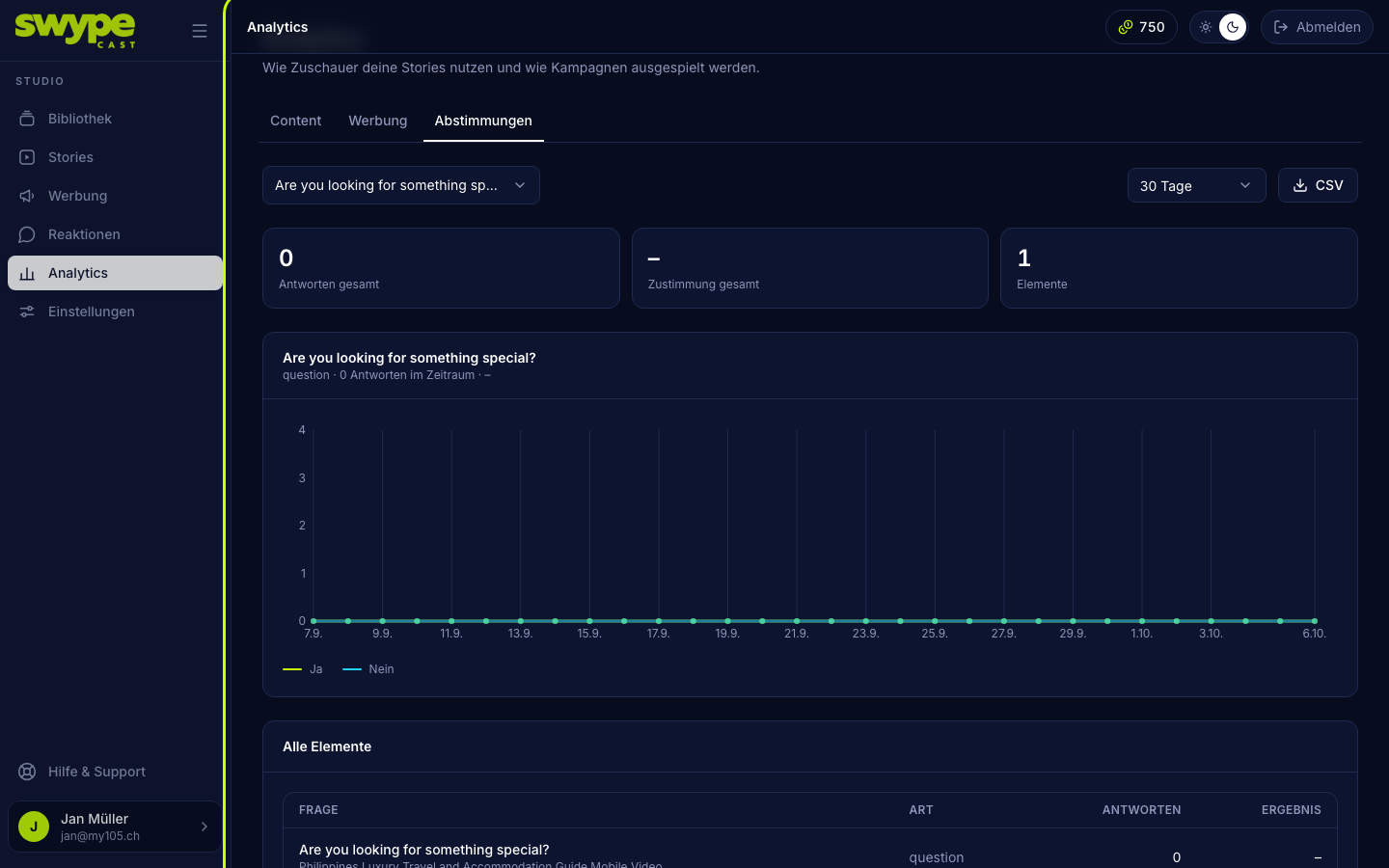Viewport: 1389px width, 868px height.
Task: Switch to the Content tab
Action: pos(295,121)
